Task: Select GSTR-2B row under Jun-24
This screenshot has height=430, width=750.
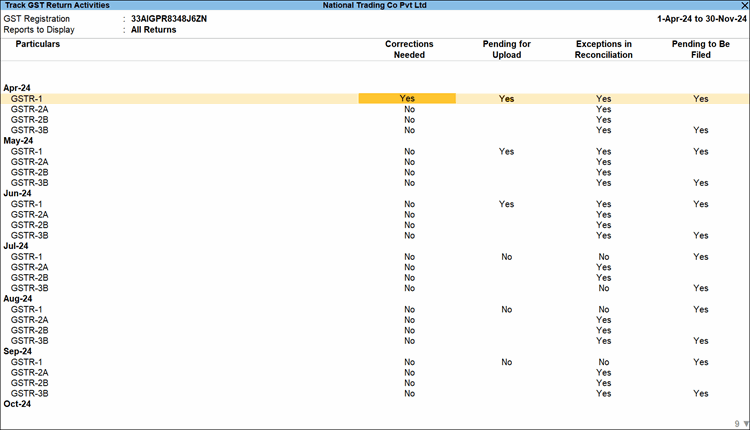Action: pyautogui.click(x=28, y=225)
